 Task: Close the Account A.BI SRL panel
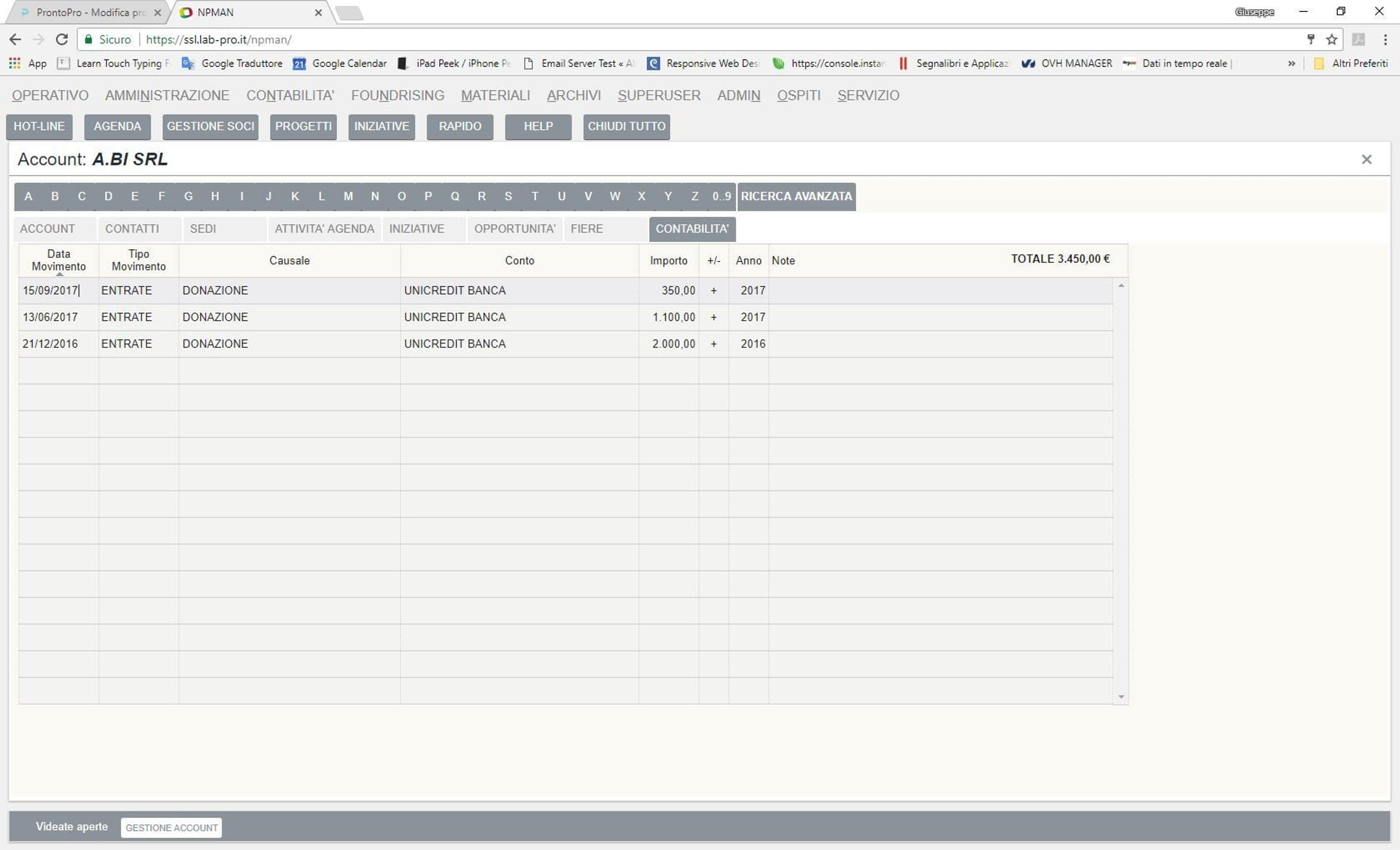[x=1366, y=160]
